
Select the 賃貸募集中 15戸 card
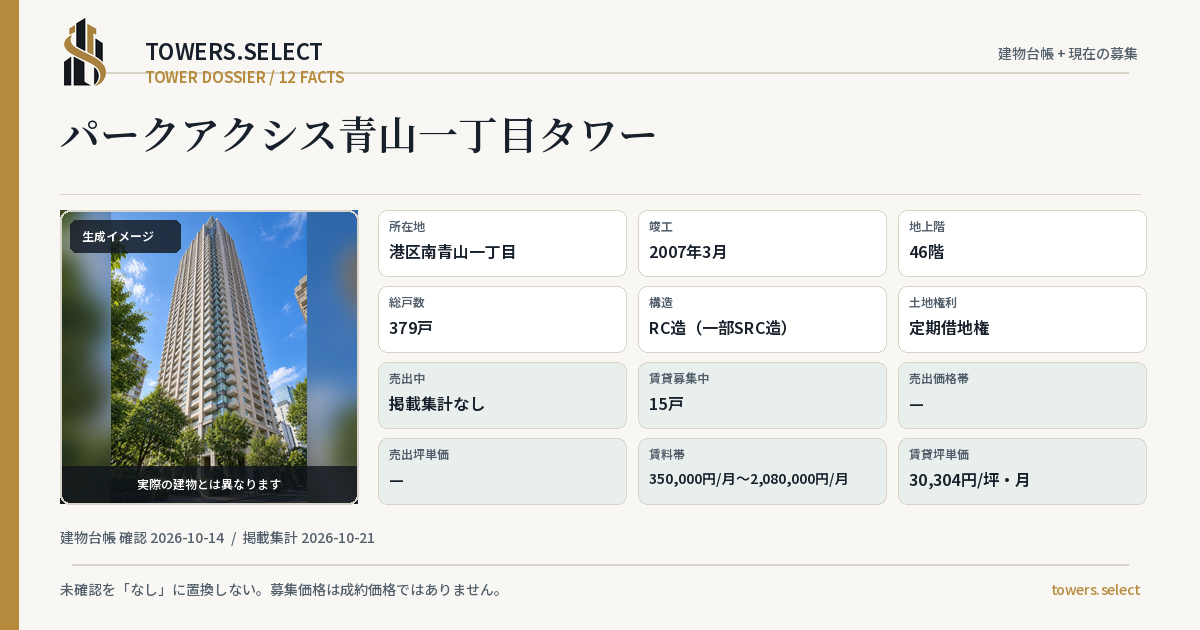[x=762, y=395]
